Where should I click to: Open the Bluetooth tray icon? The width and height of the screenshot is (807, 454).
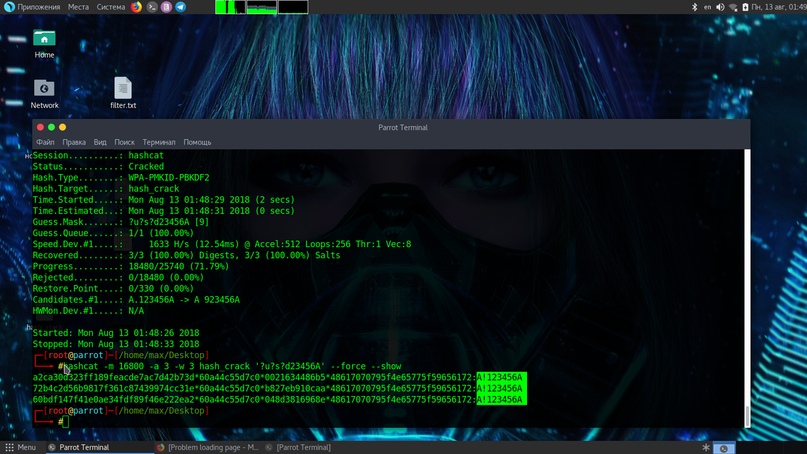coord(694,7)
